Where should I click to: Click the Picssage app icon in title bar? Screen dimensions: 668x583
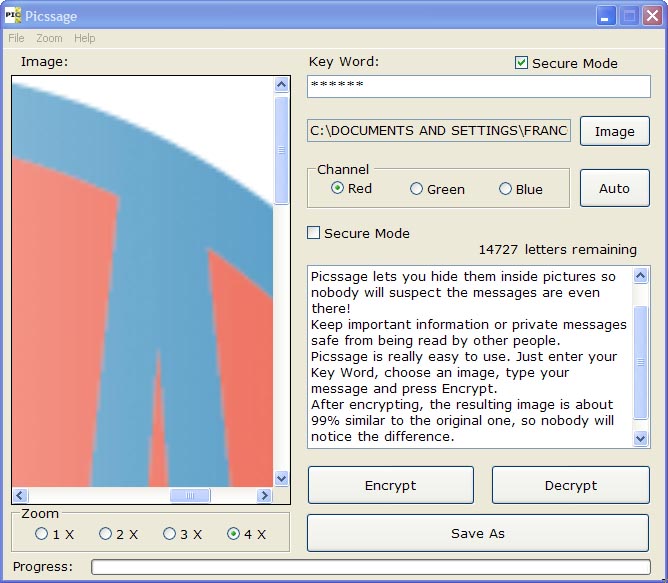[x=12, y=16]
